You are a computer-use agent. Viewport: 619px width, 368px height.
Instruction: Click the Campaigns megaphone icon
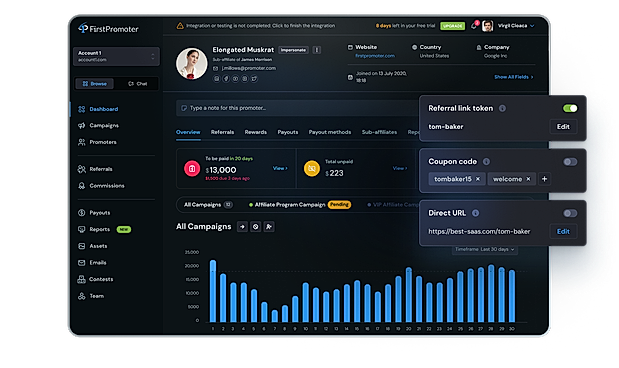[82, 126]
